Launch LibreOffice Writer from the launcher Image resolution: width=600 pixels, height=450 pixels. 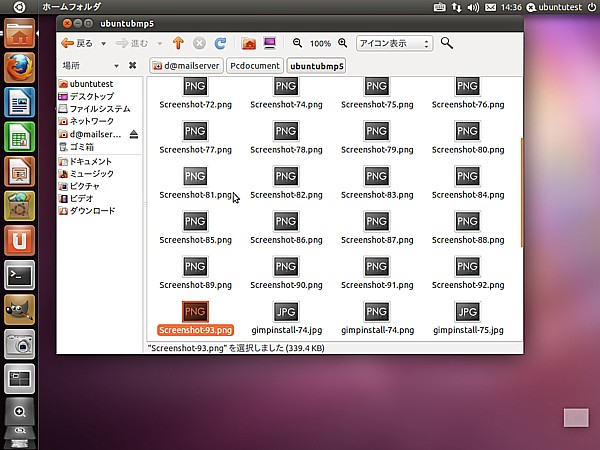point(19,102)
